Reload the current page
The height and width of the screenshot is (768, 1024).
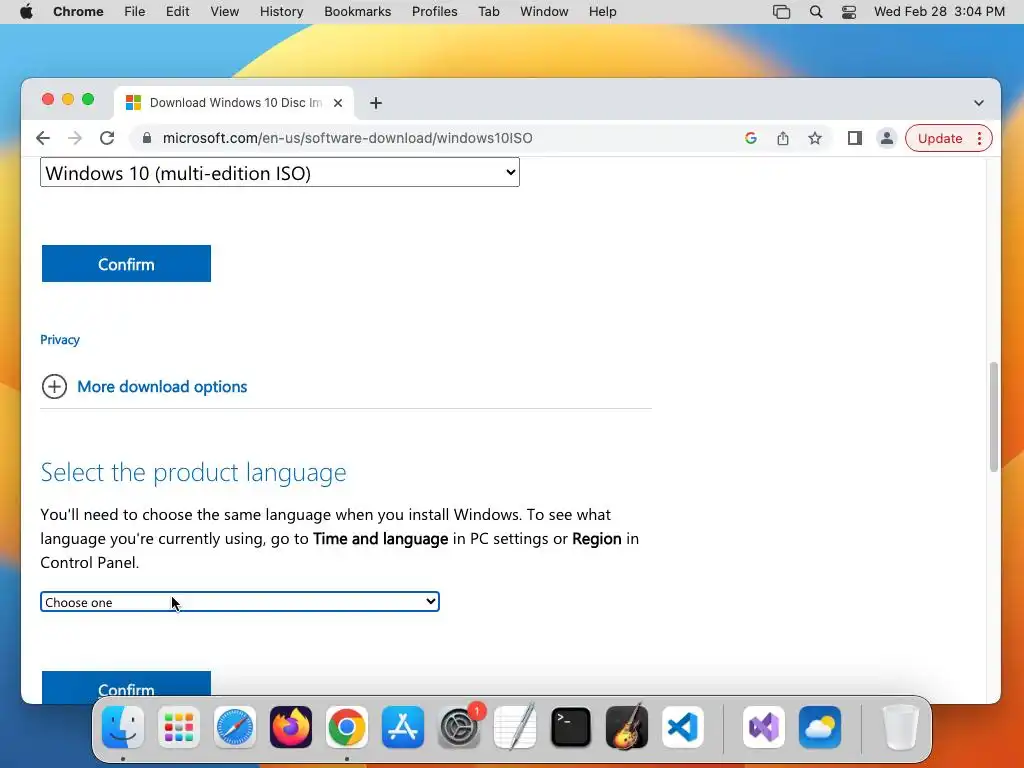pyautogui.click(x=107, y=138)
